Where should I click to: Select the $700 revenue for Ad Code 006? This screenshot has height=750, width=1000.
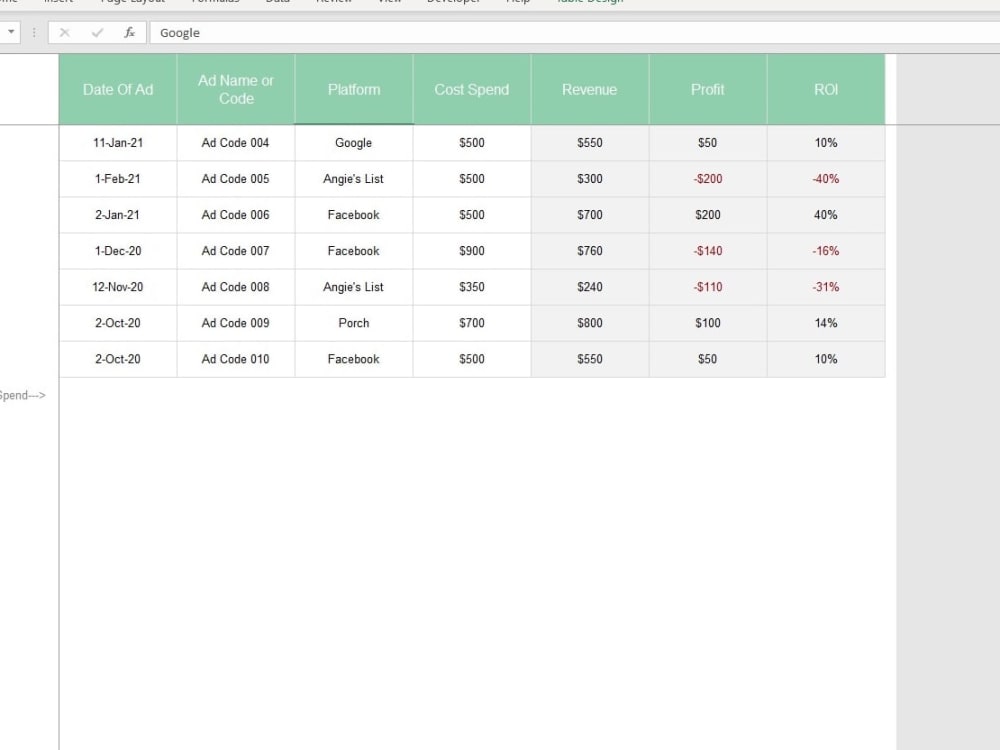pyautogui.click(x=590, y=215)
